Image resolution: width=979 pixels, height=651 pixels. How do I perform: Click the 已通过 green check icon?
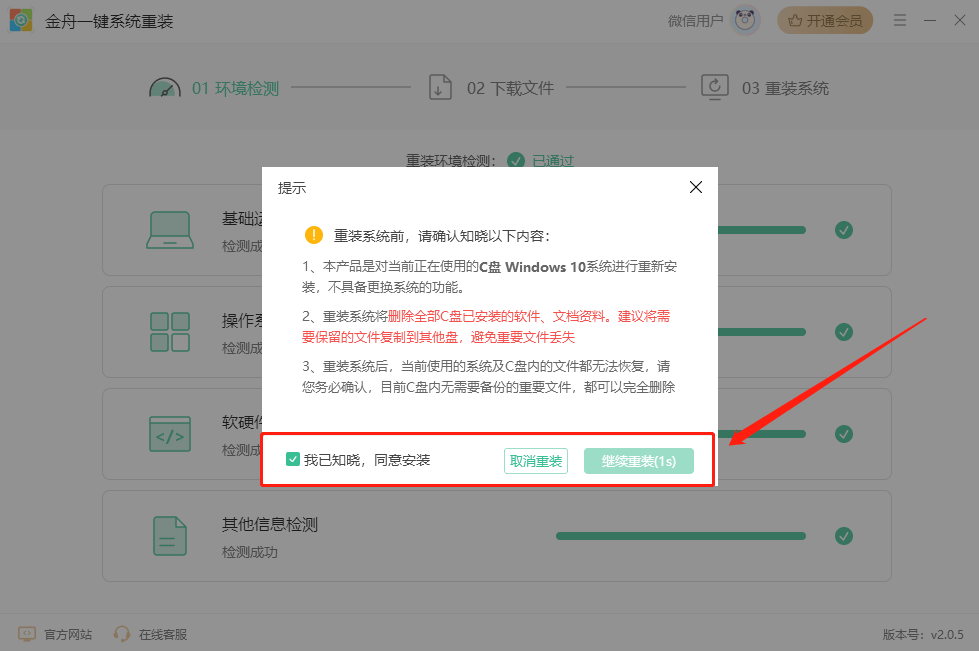tap(516, 160)
